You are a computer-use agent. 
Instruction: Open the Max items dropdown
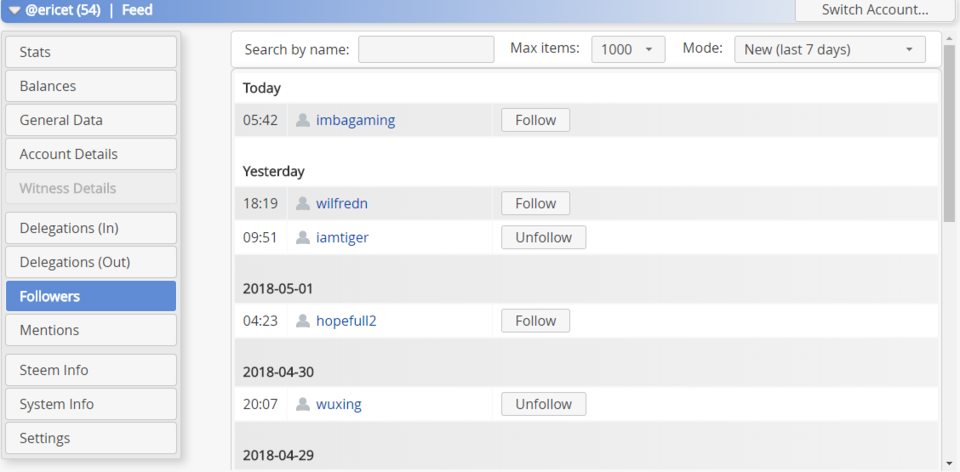pos(628,49)
